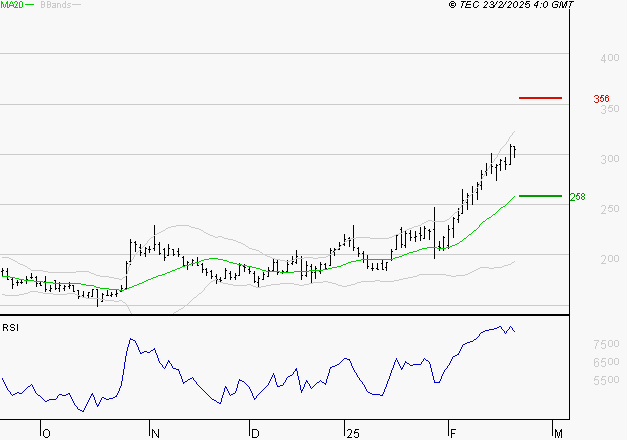
Task: Click the RSI panel label
Action: click(10, 328)
